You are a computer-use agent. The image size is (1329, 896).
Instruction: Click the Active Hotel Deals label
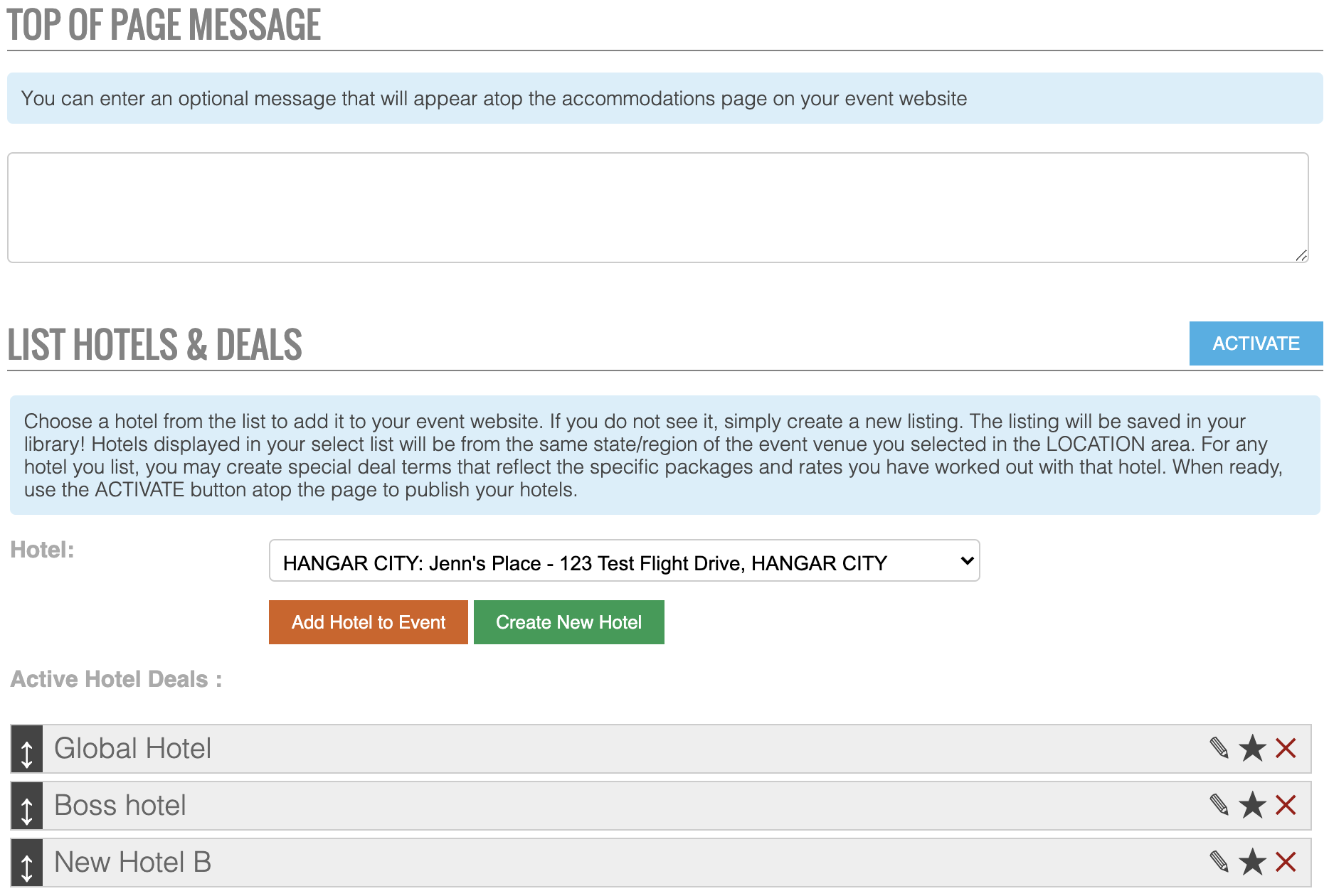click(x=116, y=679)
